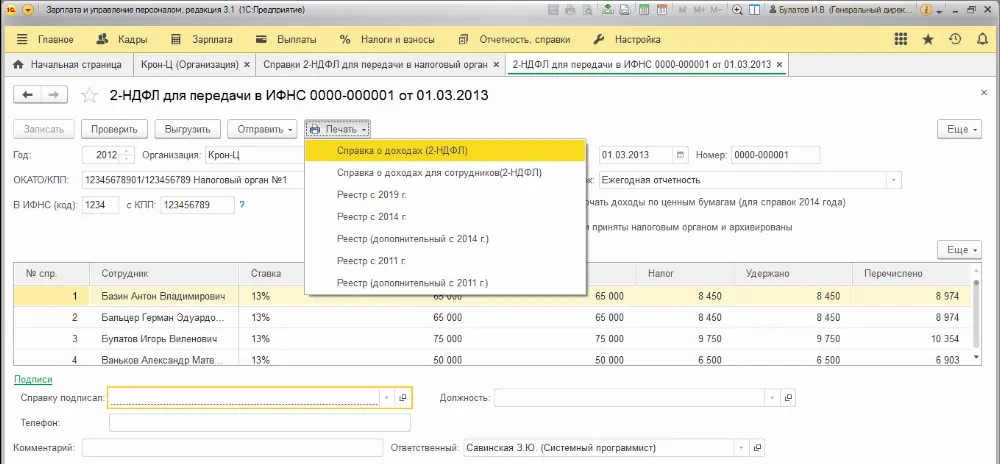Click the M+ memory button in the title bar
Viewport: 1000px width, 464px height.
click(x=700, y=10)
